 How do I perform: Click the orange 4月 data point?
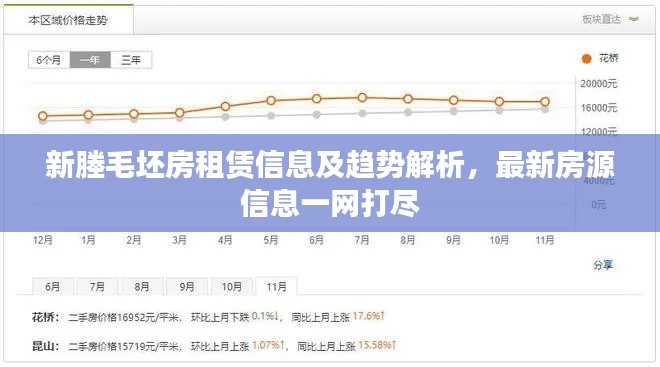225,106
